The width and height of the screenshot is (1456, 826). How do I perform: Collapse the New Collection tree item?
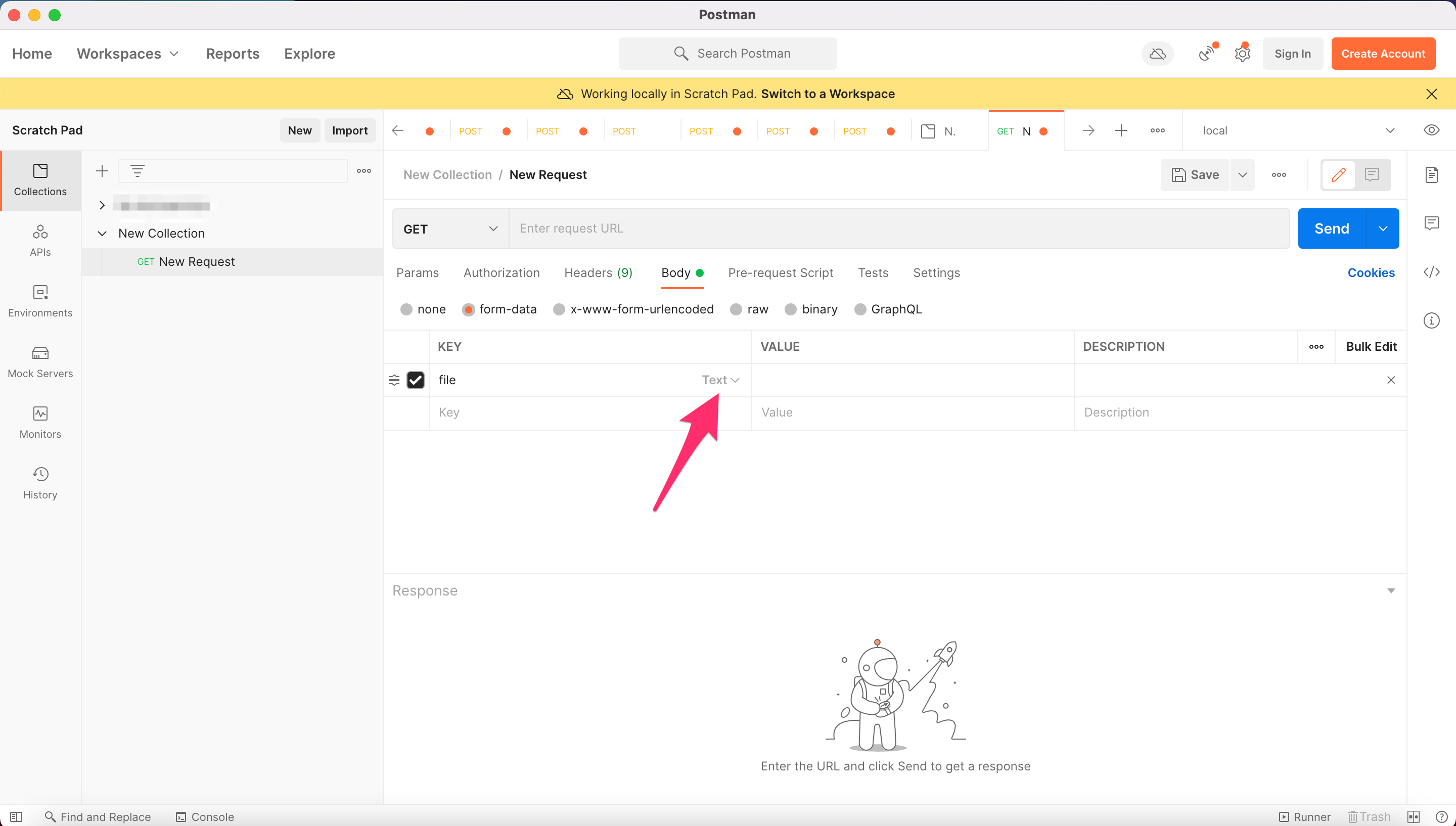102,233
